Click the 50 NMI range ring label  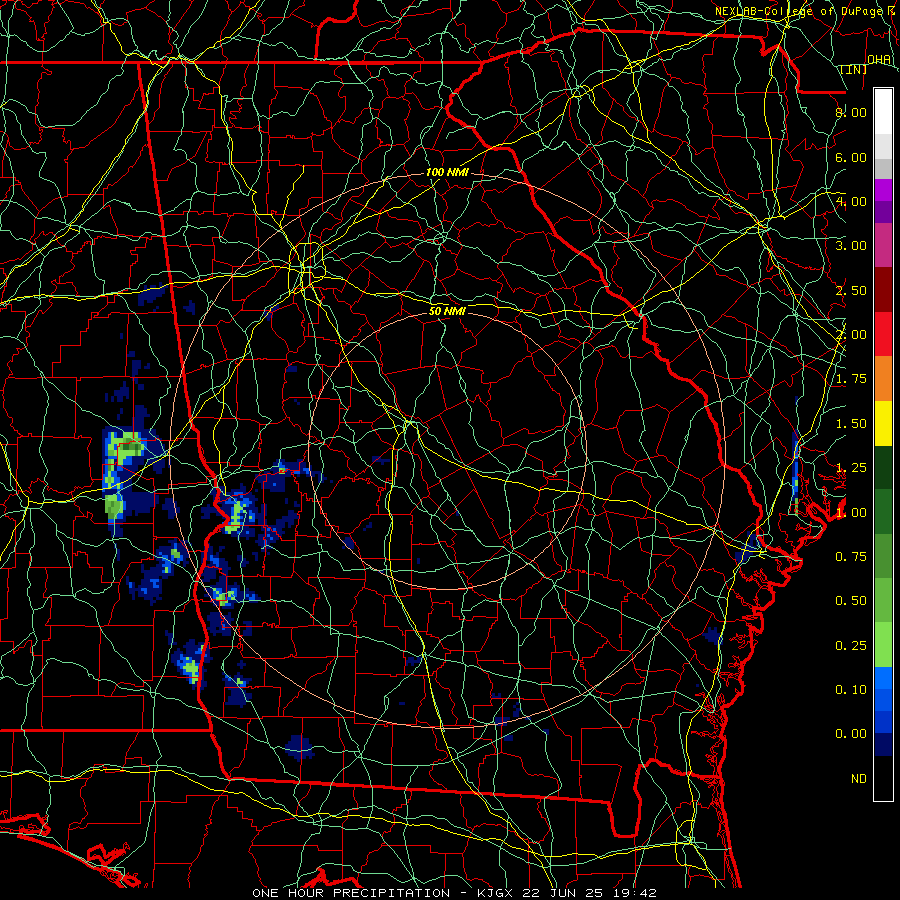click(447, 311)
